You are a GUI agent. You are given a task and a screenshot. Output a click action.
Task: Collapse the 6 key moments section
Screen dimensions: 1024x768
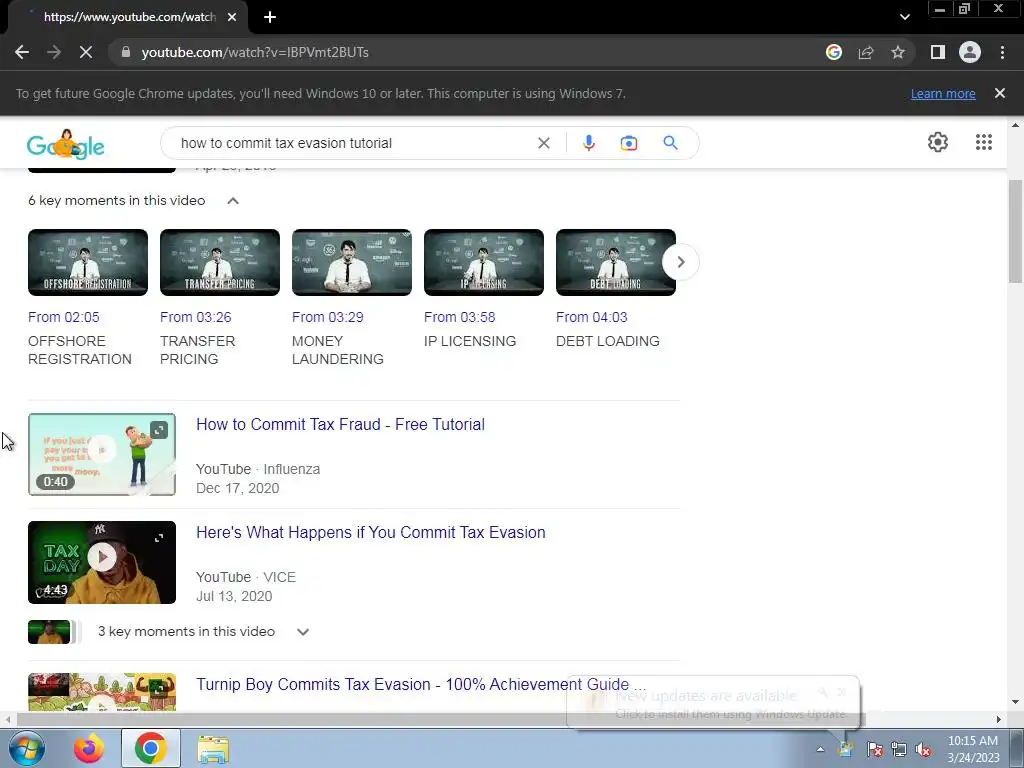[x=232, y=201]
